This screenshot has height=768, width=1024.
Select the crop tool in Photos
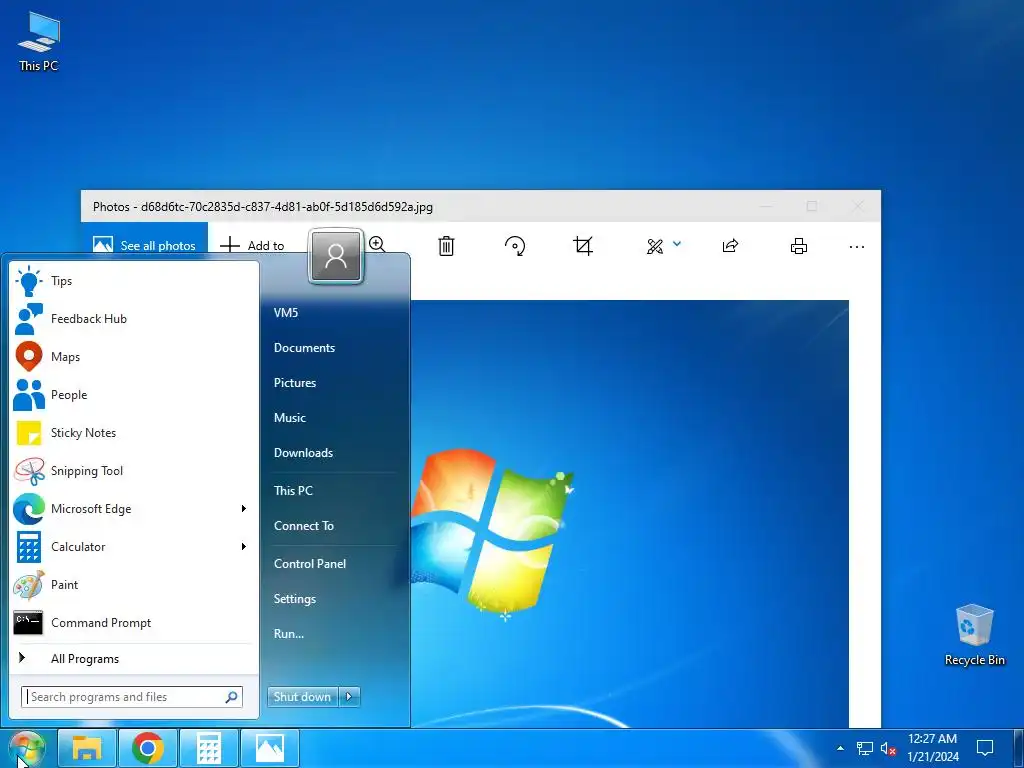(x=583, y=246)
